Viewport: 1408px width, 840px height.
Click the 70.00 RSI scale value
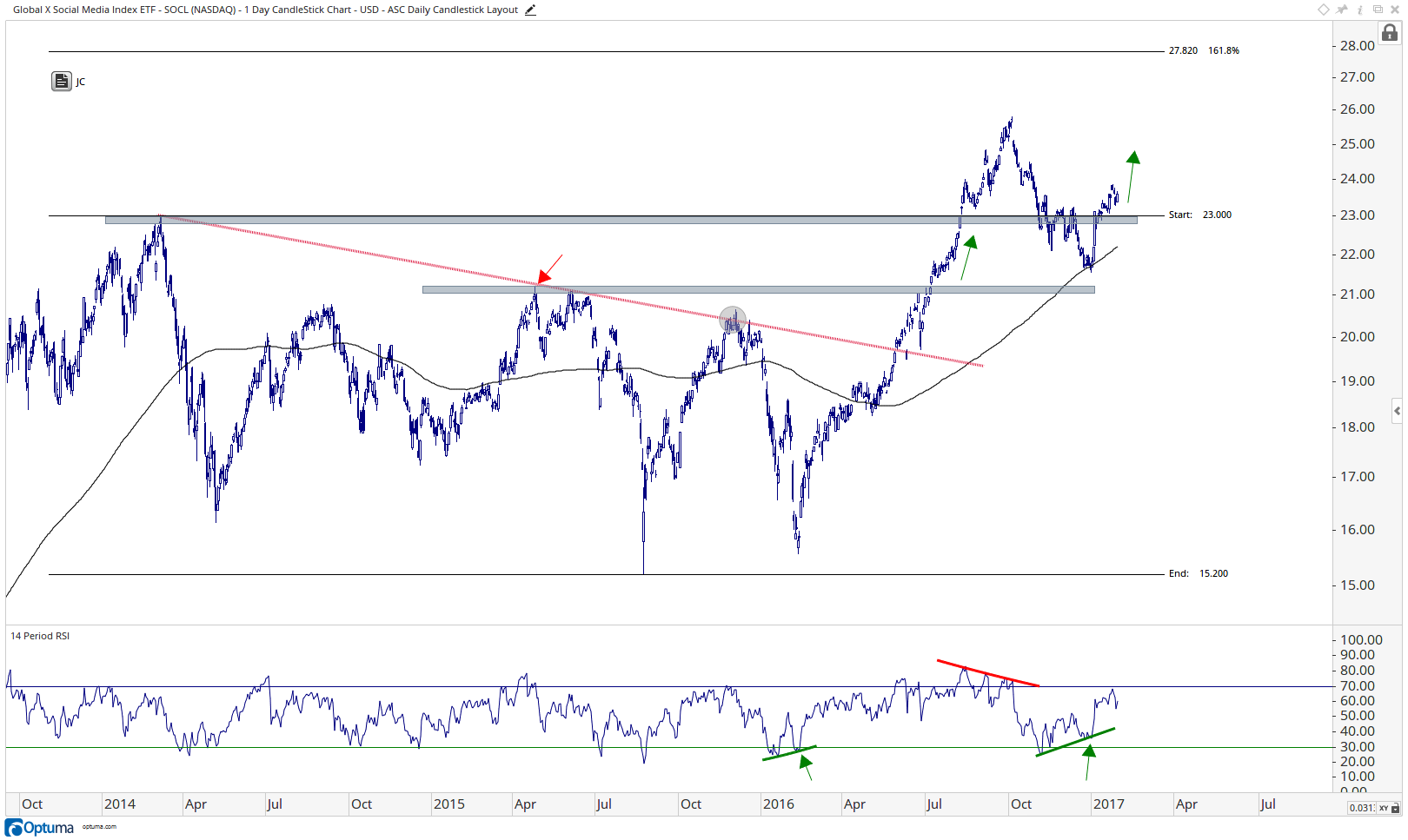pos(1358,686)
